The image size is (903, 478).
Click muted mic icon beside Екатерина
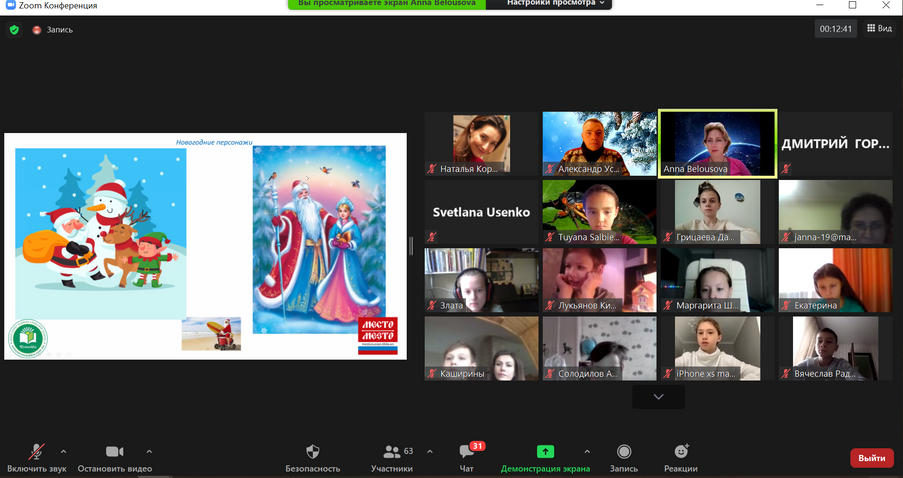(786, 305)
